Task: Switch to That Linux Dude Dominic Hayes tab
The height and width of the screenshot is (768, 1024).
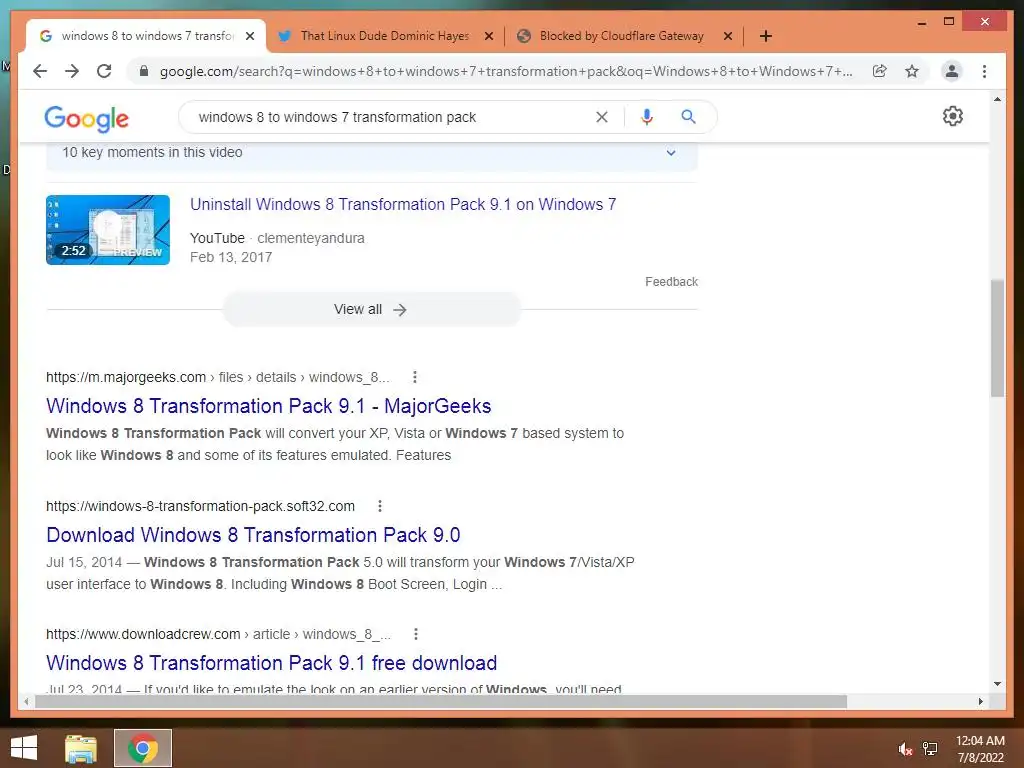Action: coord(385,36)
